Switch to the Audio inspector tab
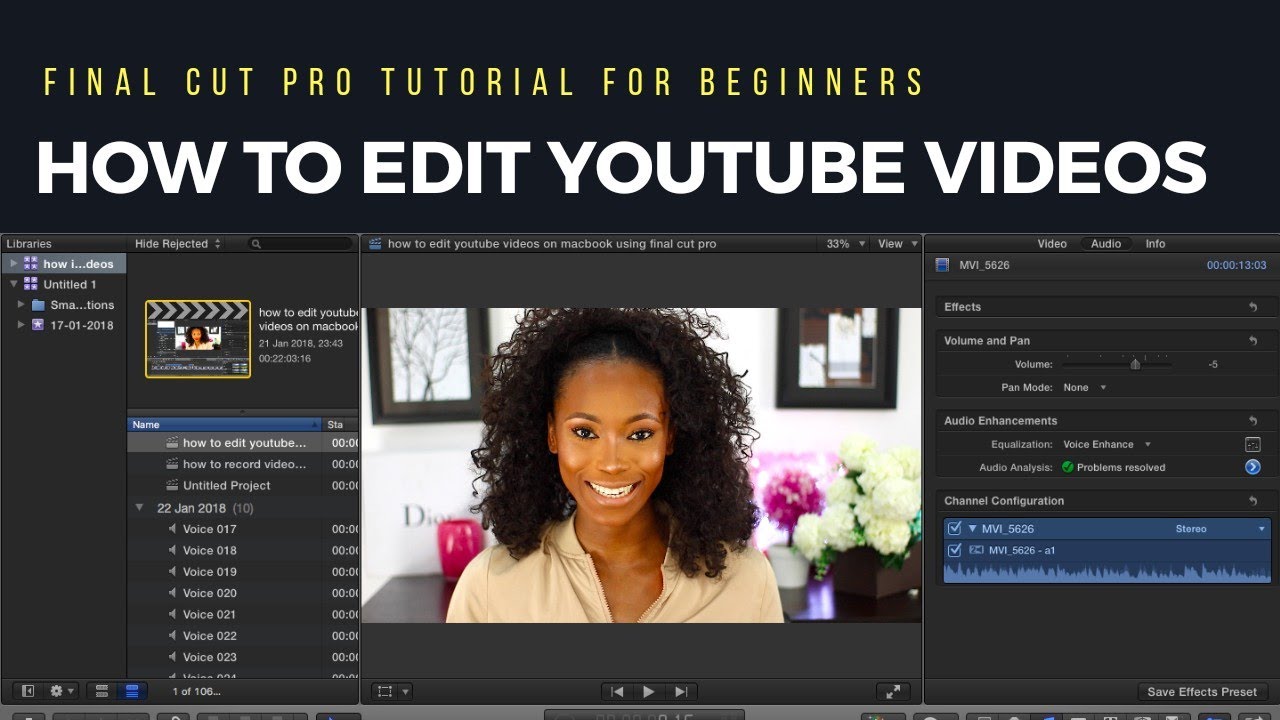1280x720 pixels. pyautogui.click(x=1105, y=244)
